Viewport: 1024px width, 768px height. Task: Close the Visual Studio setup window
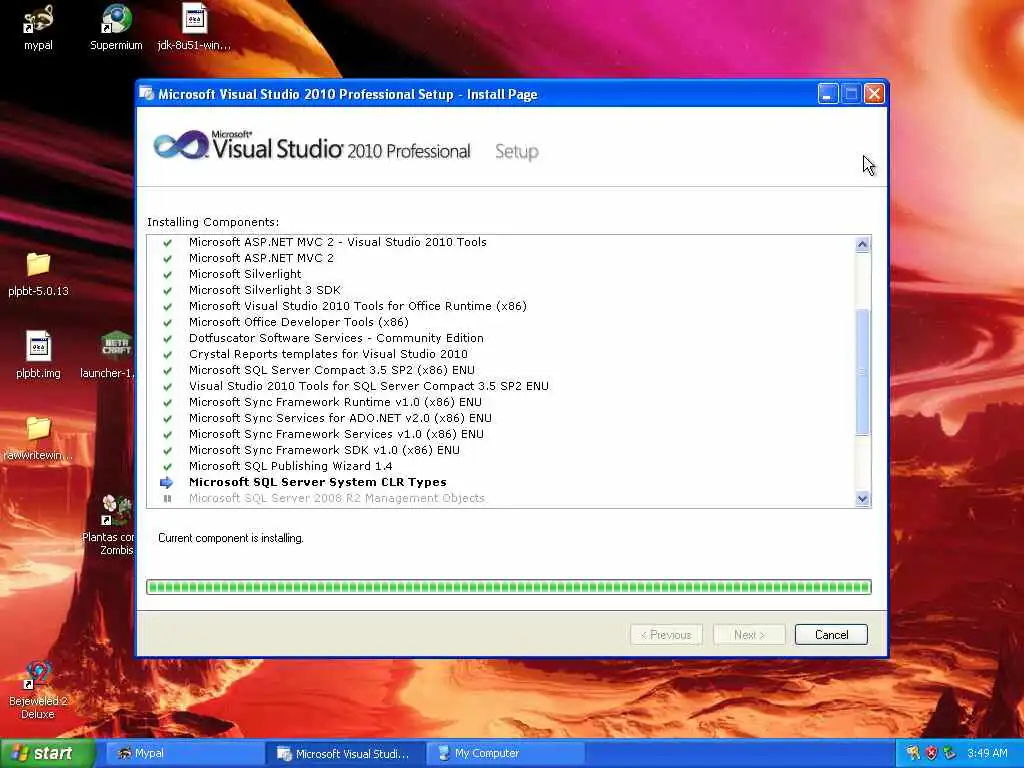874,94
